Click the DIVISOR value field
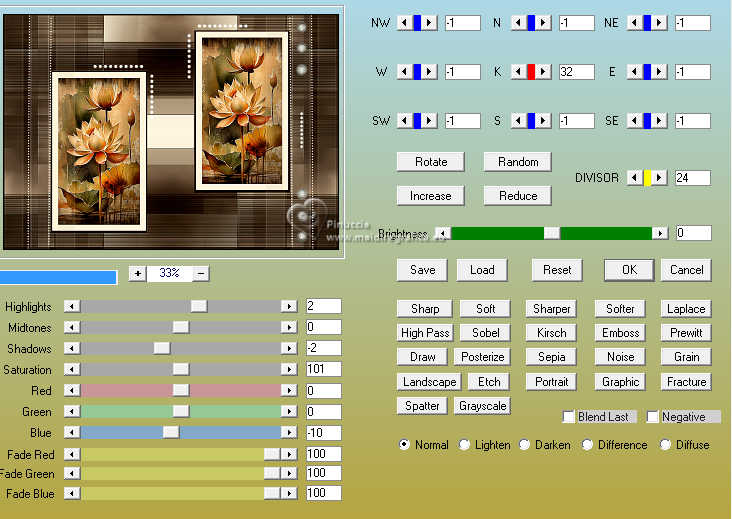732x519 pixels. point(693,178)
